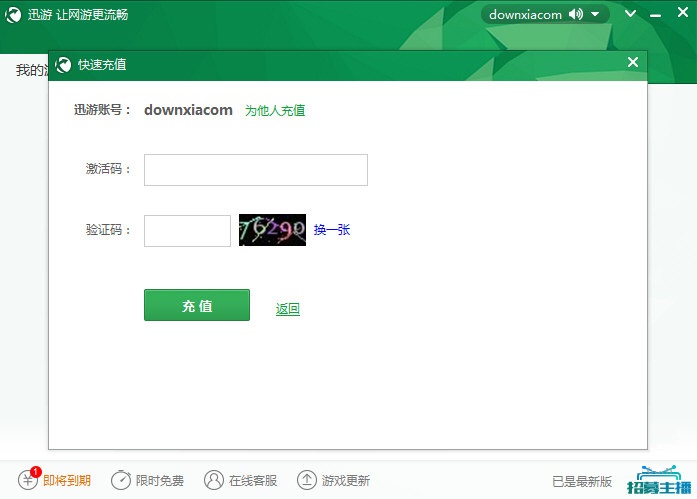Click the bold downxiacom account name in dialog
This screenshot has height=499, width=697.
point(188,110)
